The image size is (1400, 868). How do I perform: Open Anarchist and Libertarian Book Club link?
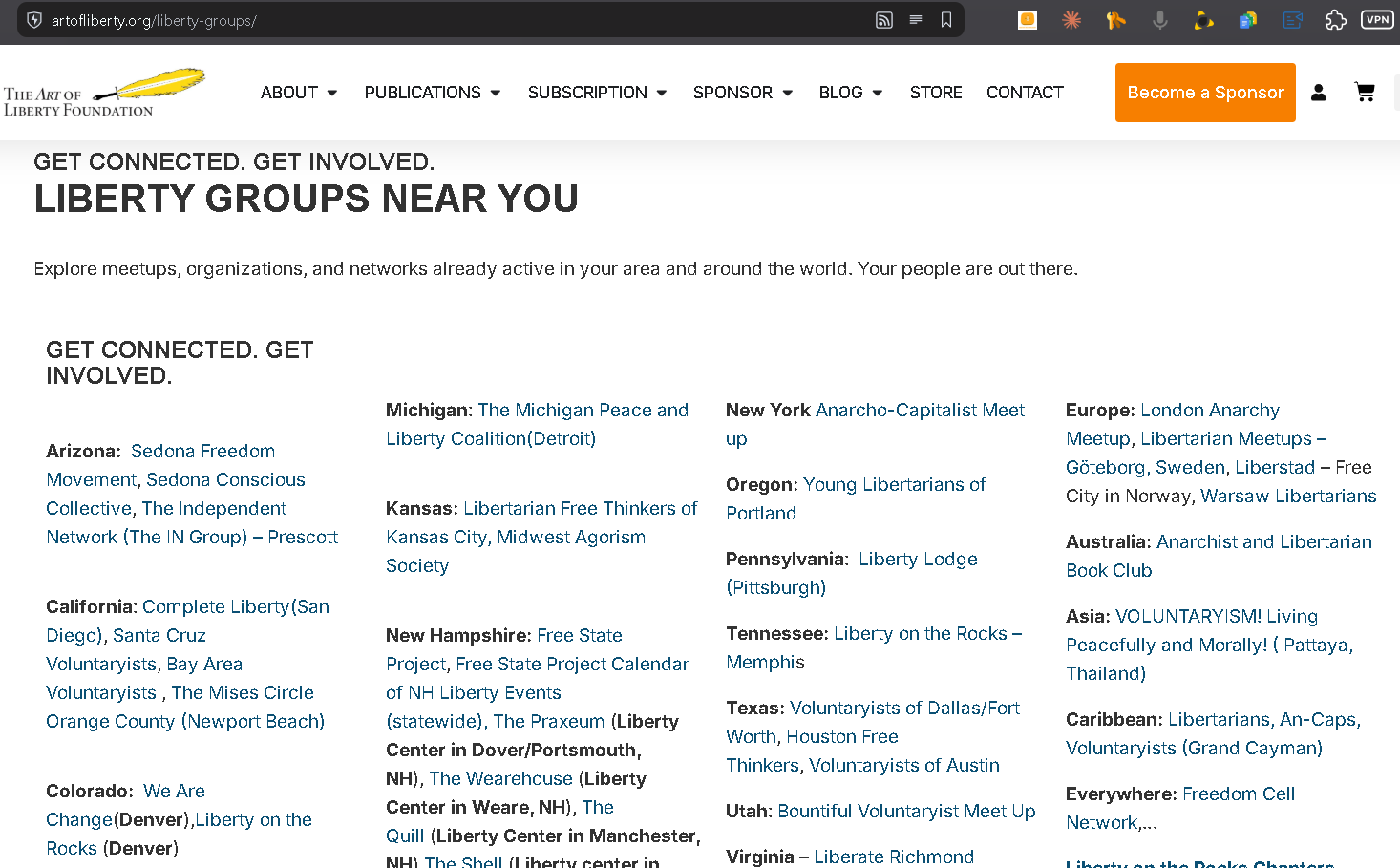click(1219, 556)
